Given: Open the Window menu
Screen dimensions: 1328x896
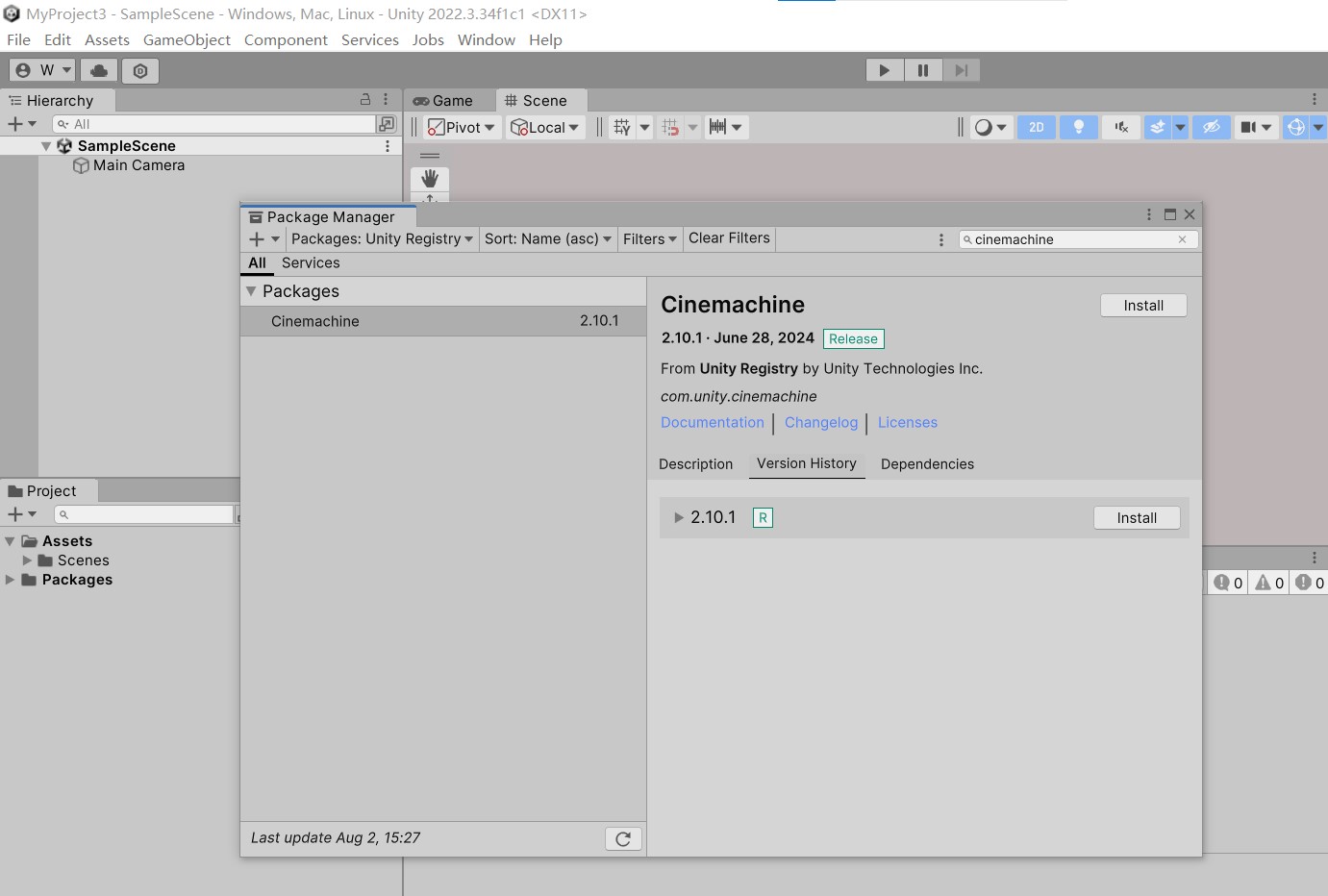Looking at the screenshot, I should 486,39.
